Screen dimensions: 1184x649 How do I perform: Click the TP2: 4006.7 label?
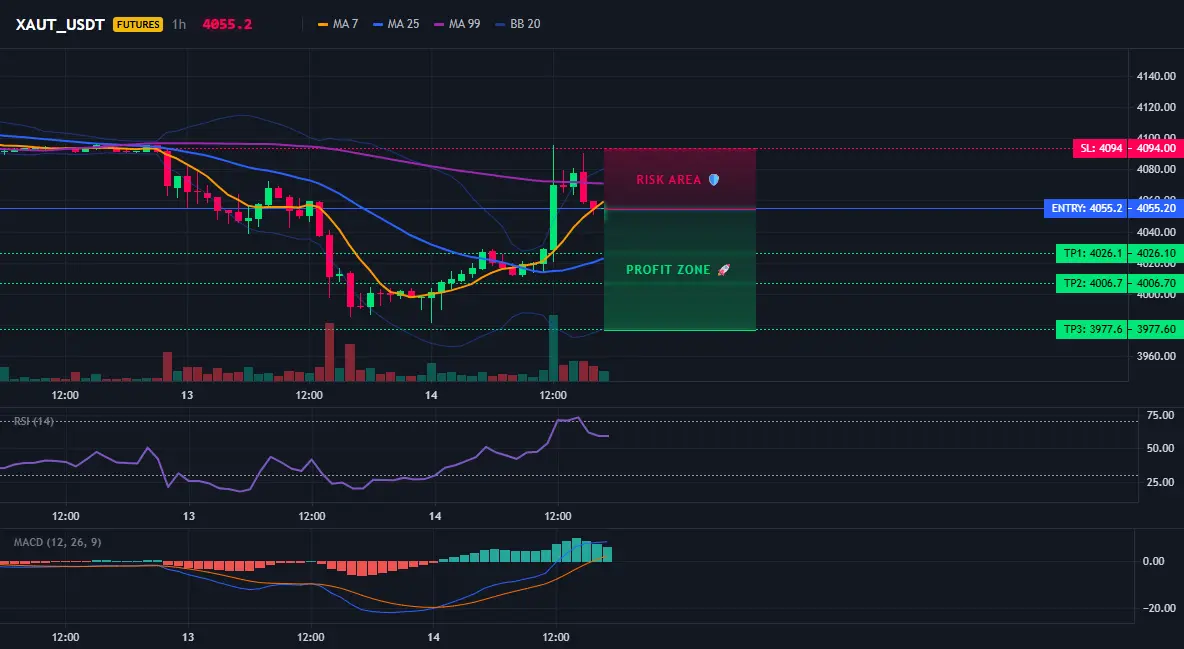1093,284
